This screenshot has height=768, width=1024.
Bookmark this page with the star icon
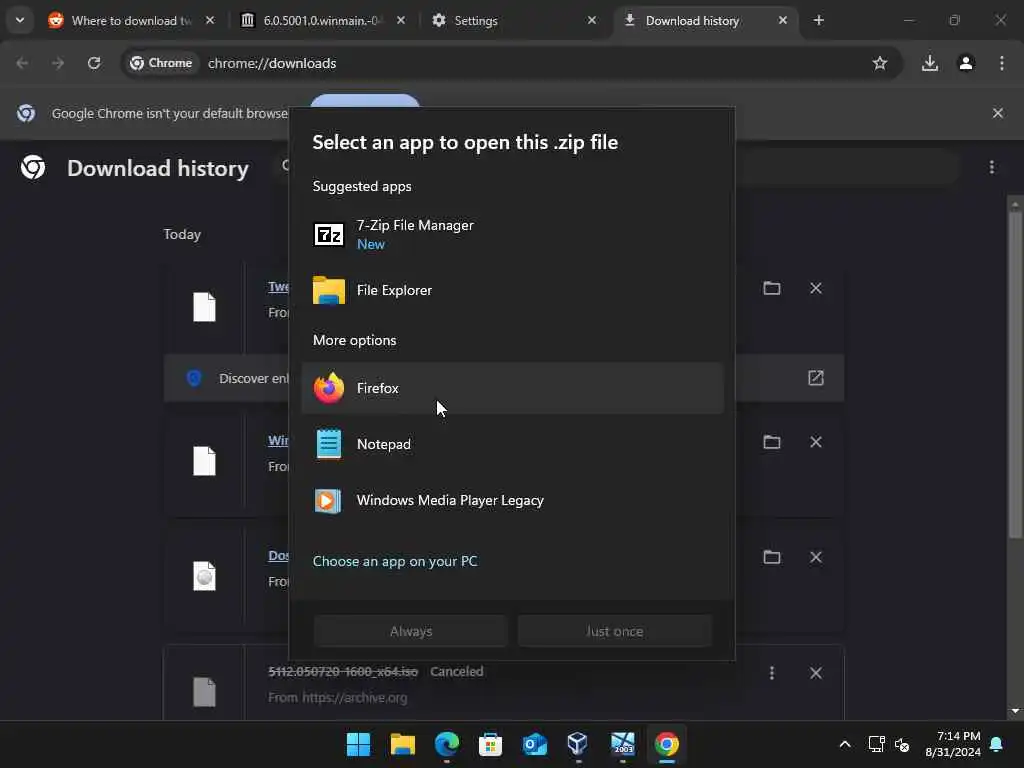point(880,63)
